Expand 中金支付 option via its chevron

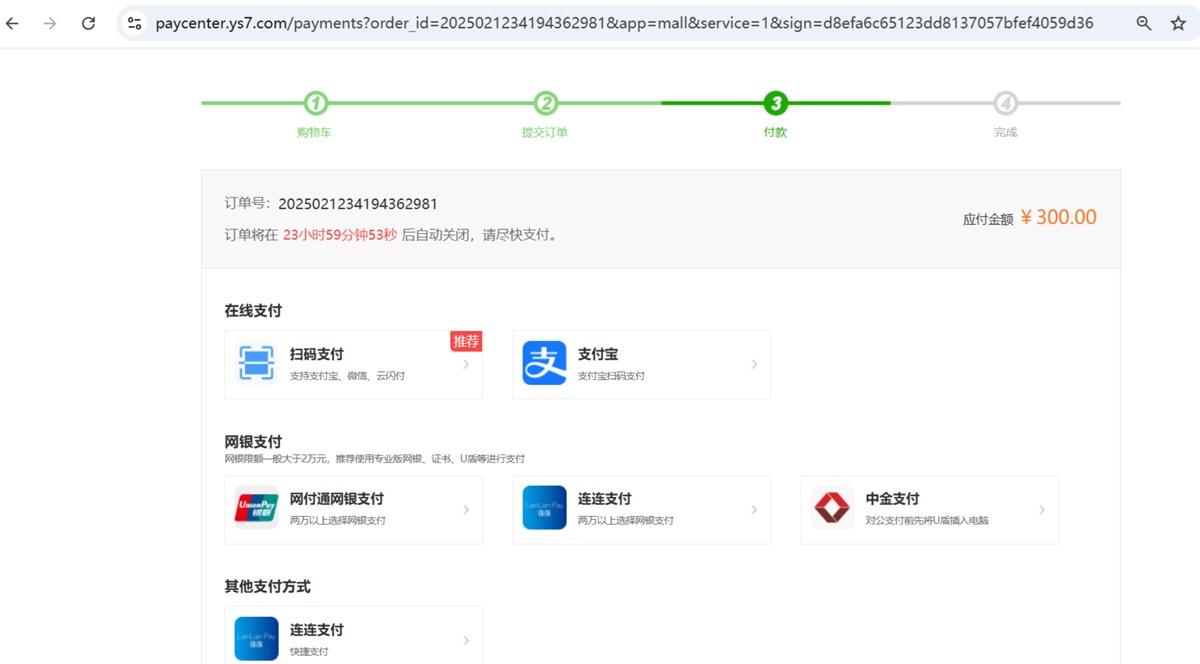click(x=1042, y=510)
